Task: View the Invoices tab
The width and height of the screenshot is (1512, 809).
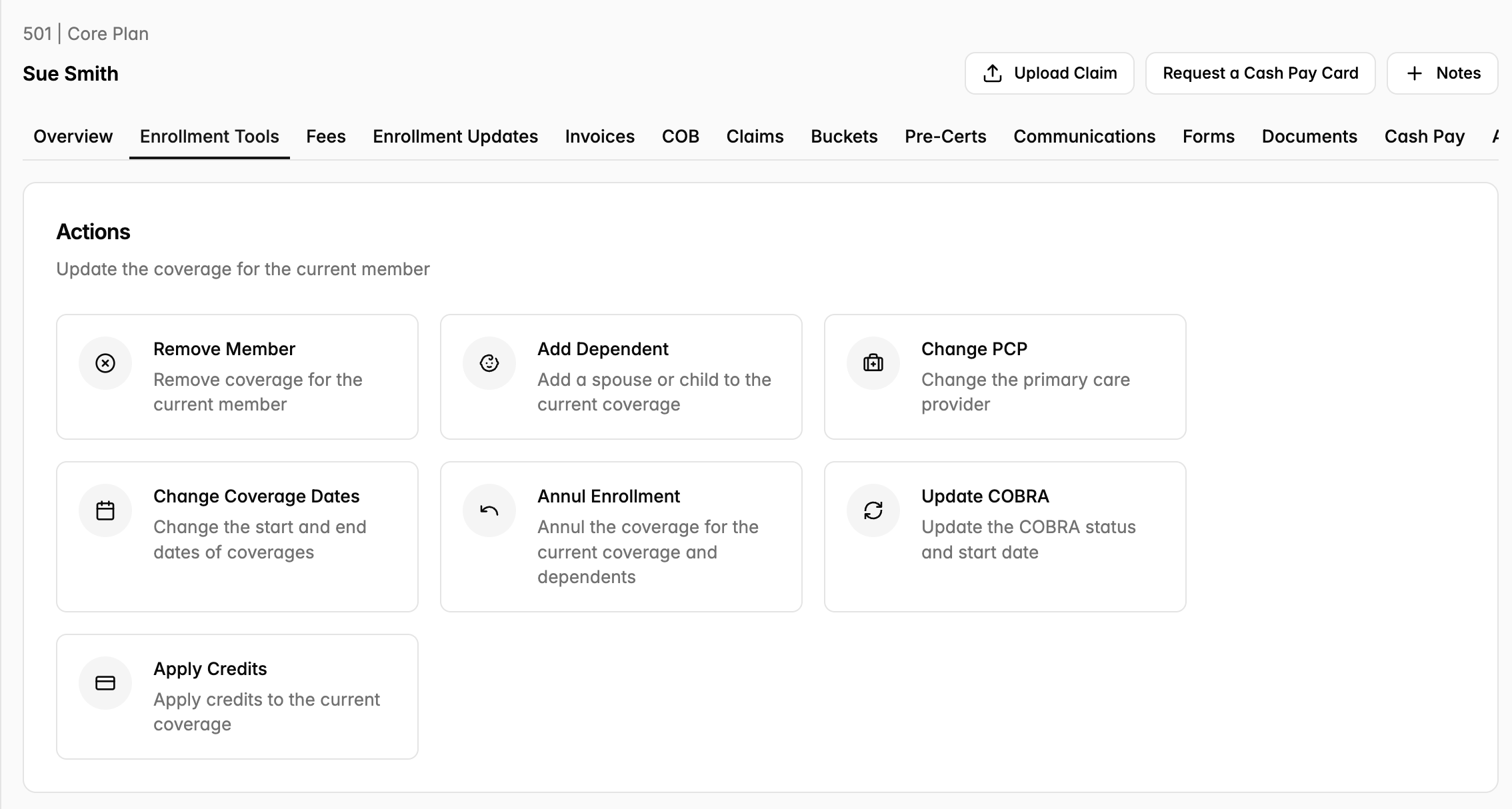Action: click(600, 137)
